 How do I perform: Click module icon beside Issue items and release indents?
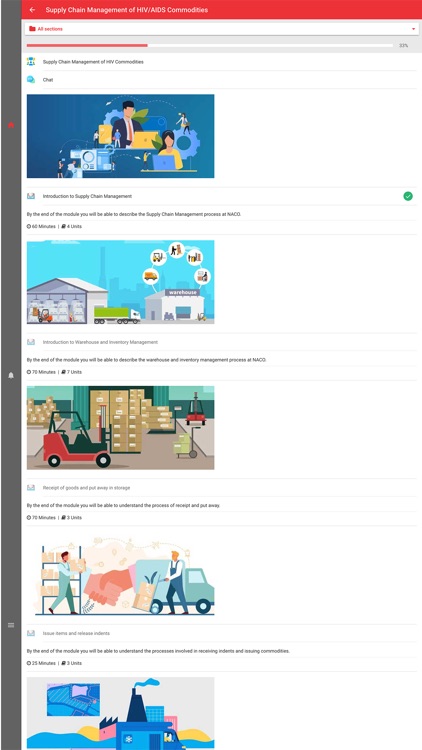click(31, 633)
